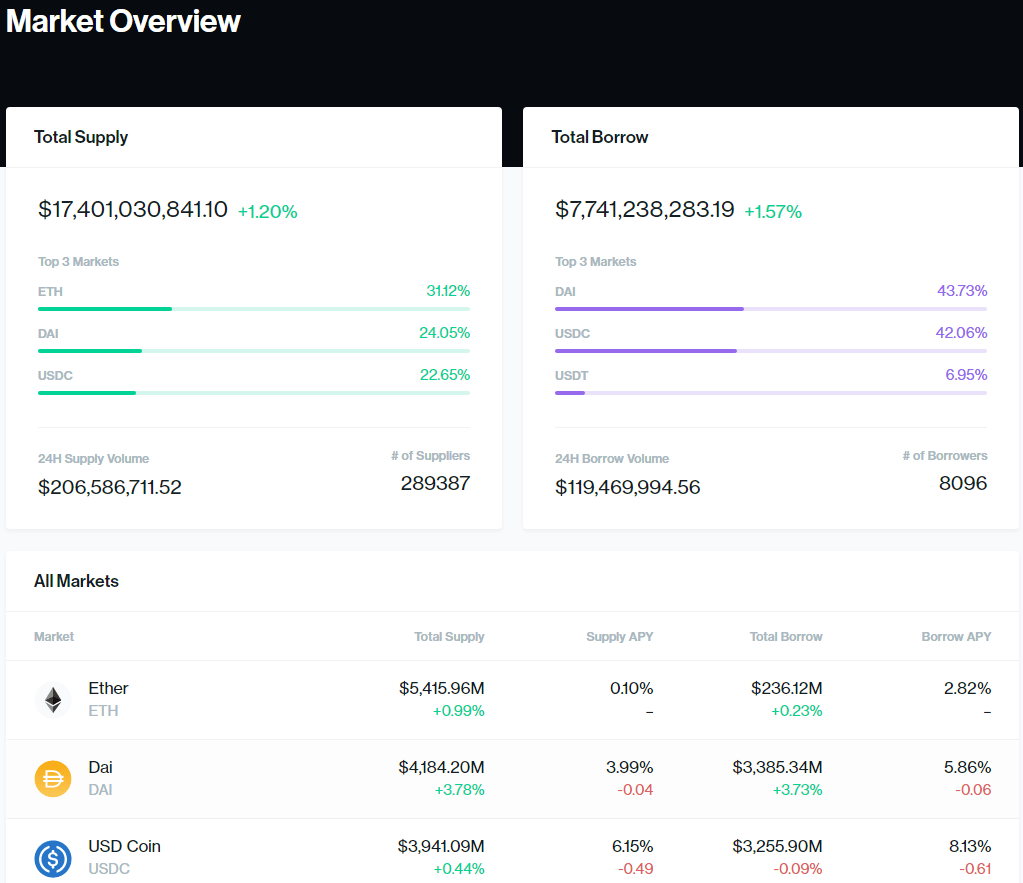Click the $17,401,030,841.10 total supply amount

[x=133, y=210]
